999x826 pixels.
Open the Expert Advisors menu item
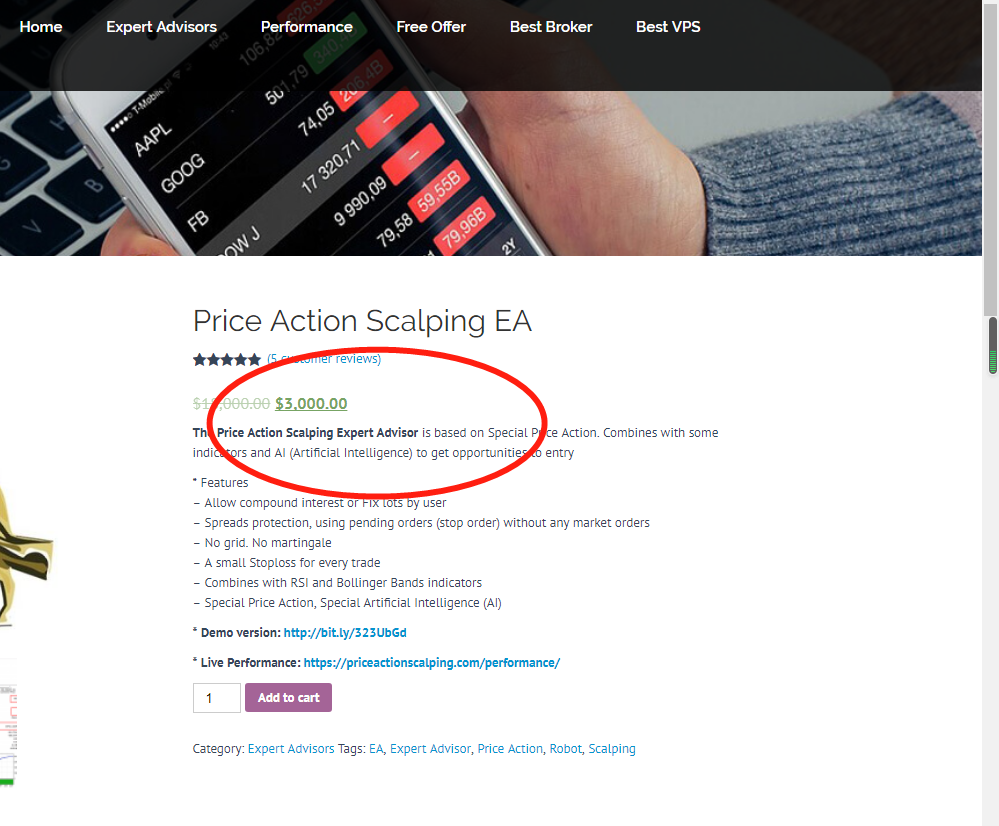click(161, 27)
